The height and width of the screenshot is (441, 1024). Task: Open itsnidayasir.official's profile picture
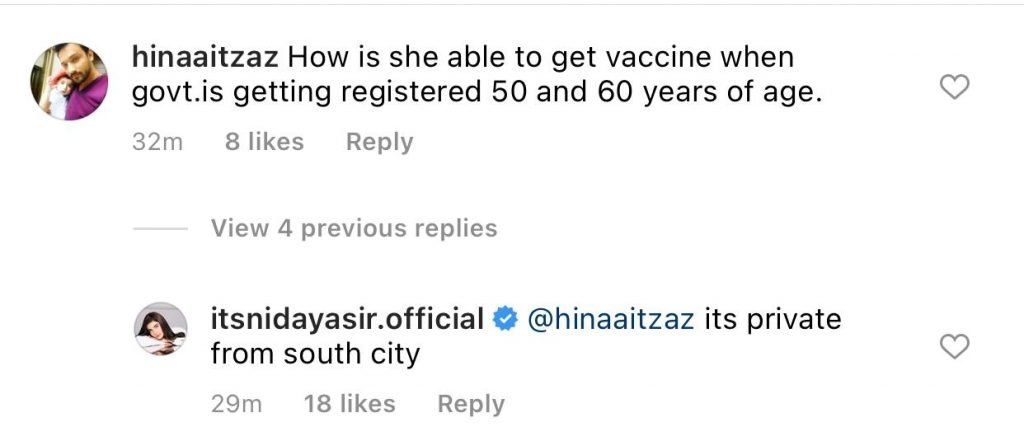pyautogui.click(x=160, y=332)
